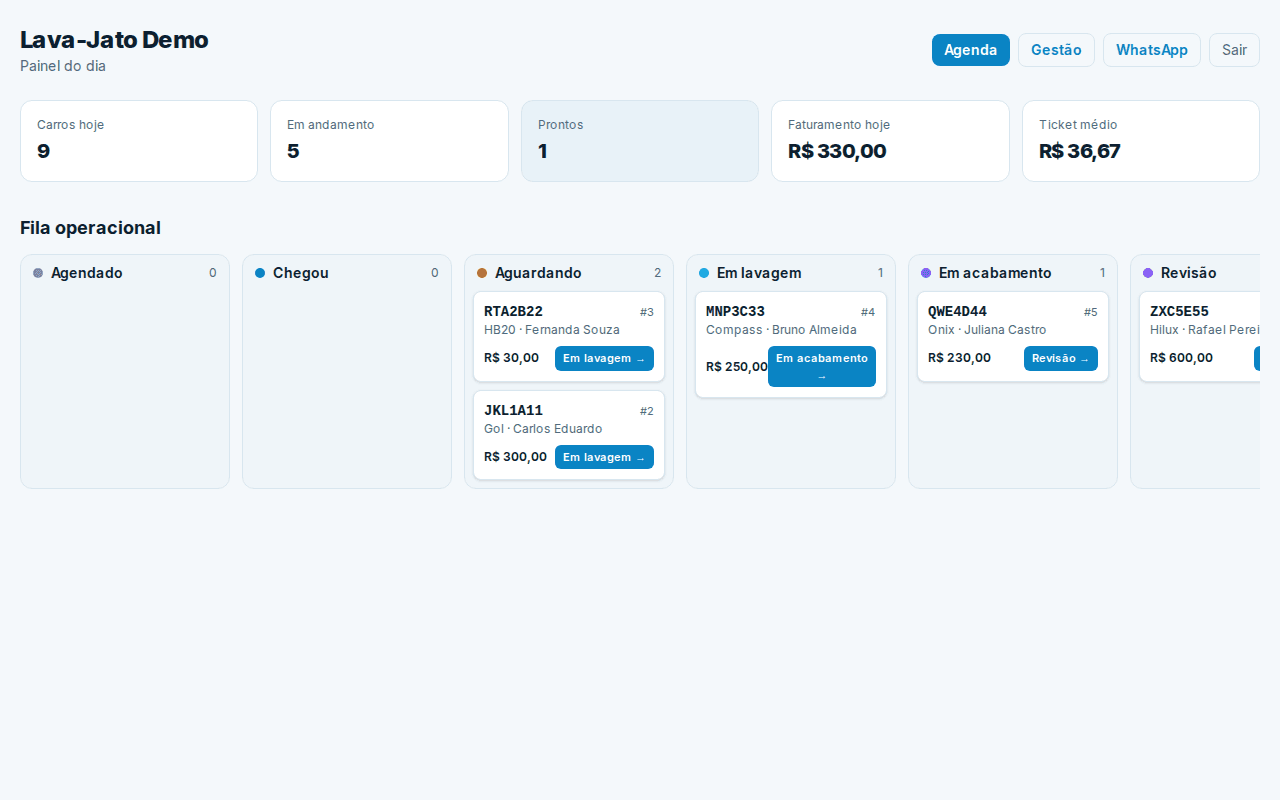
Task: Open the Agenda tab
Action: (970, 50)
